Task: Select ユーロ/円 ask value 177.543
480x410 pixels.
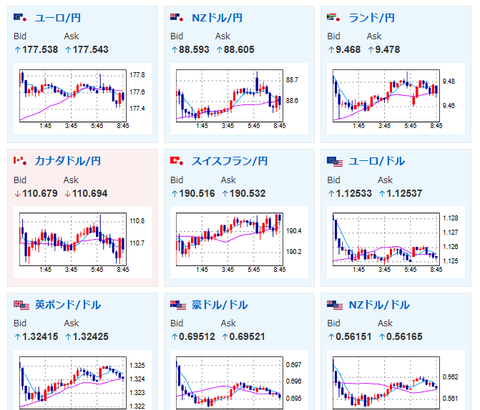Action: pyautogui.click(x=90, y=50)
